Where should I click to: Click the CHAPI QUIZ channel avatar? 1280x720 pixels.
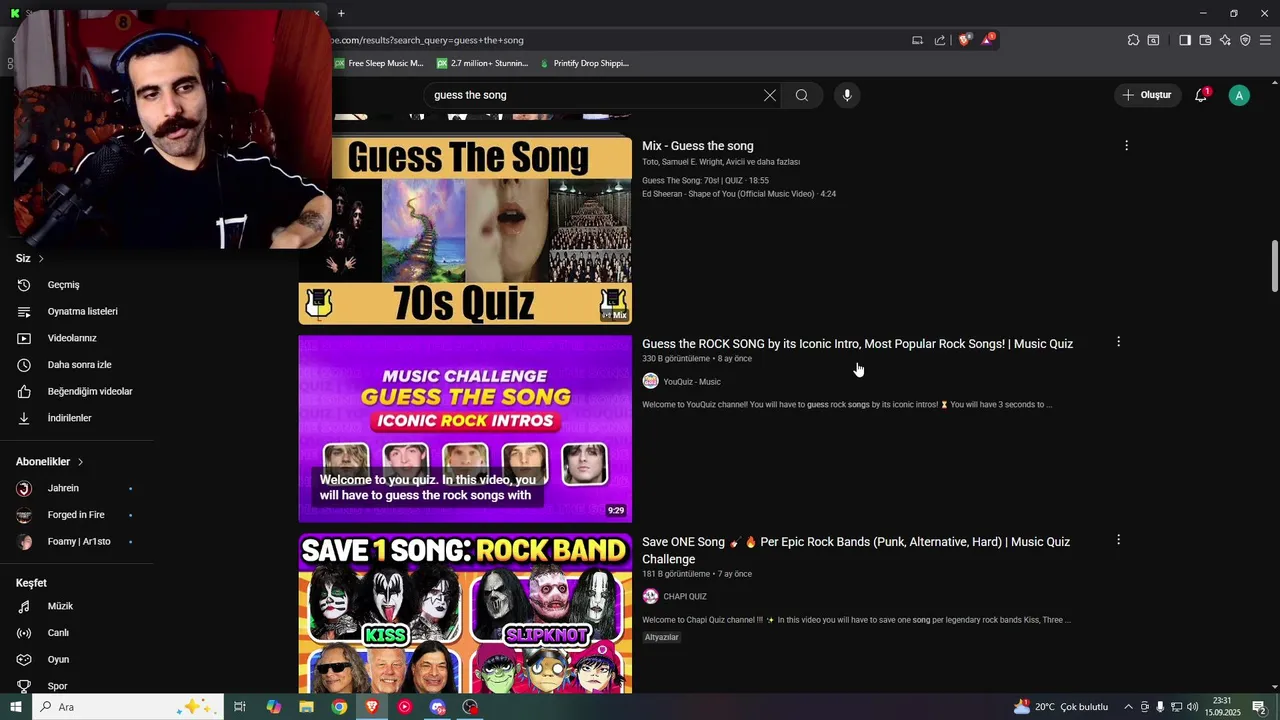click(x=650, y=596)
